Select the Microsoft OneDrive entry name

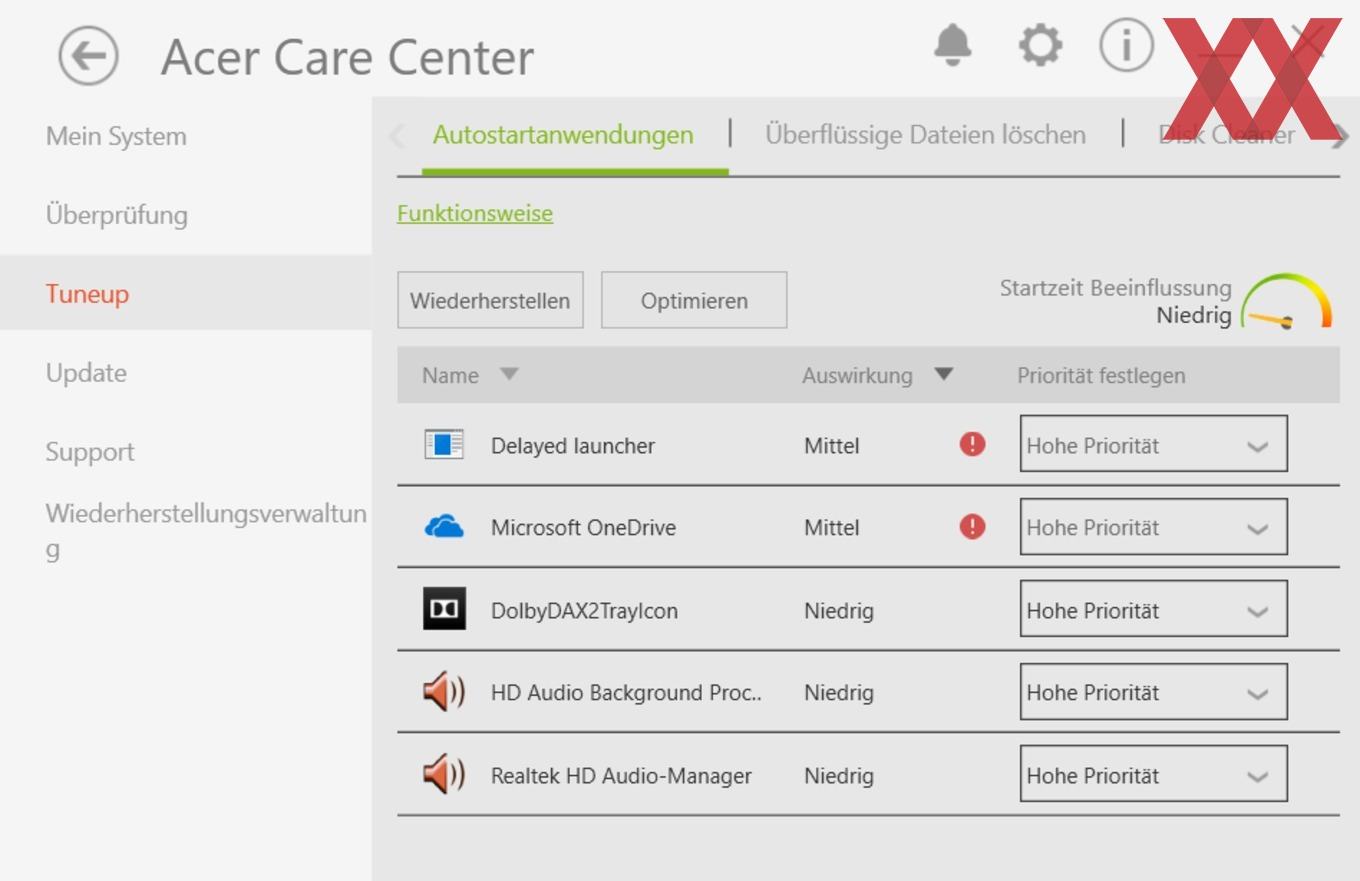pyautogui.click(x=583, y=528)
